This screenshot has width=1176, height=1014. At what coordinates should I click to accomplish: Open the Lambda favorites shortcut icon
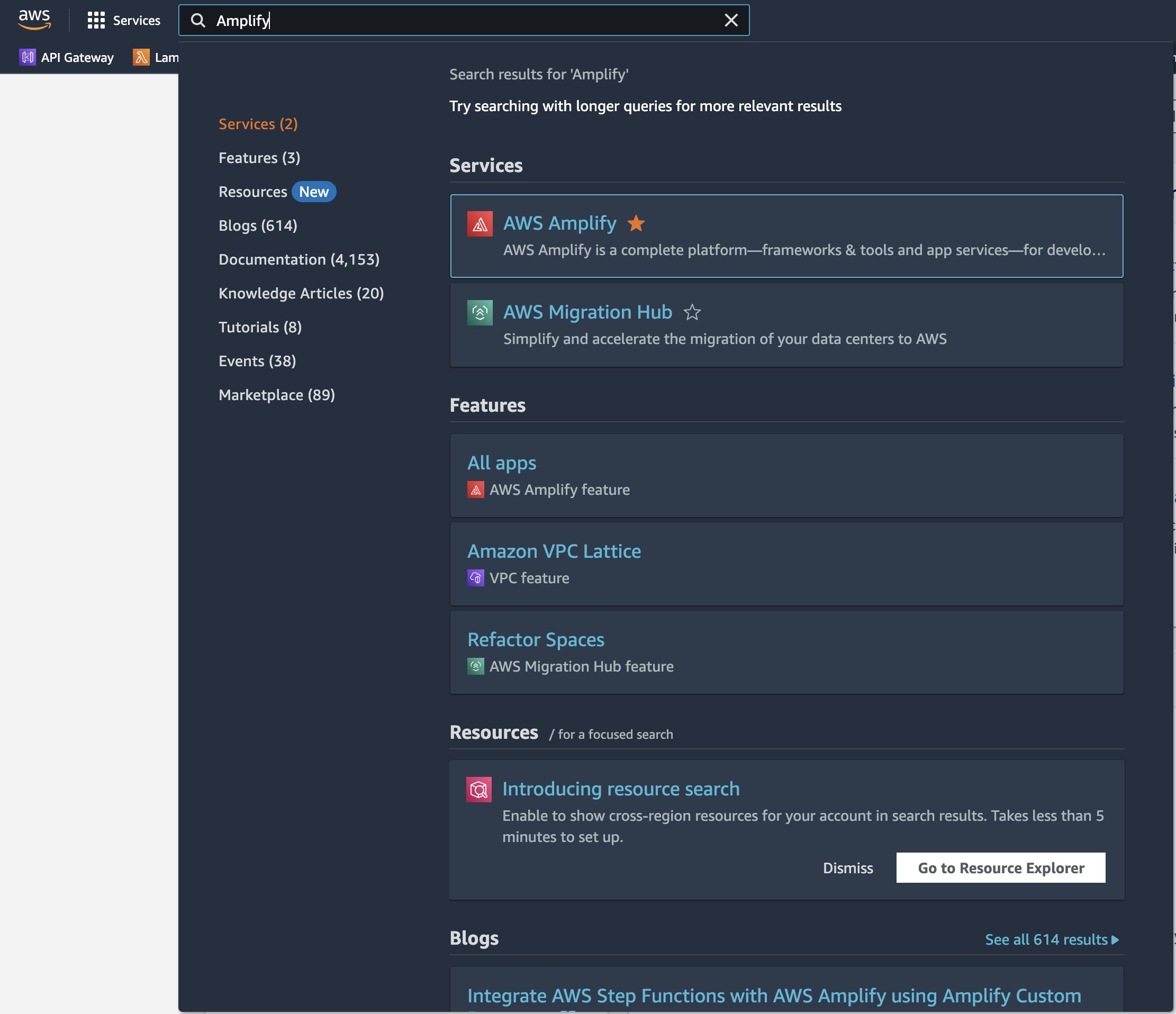point(141,57)
